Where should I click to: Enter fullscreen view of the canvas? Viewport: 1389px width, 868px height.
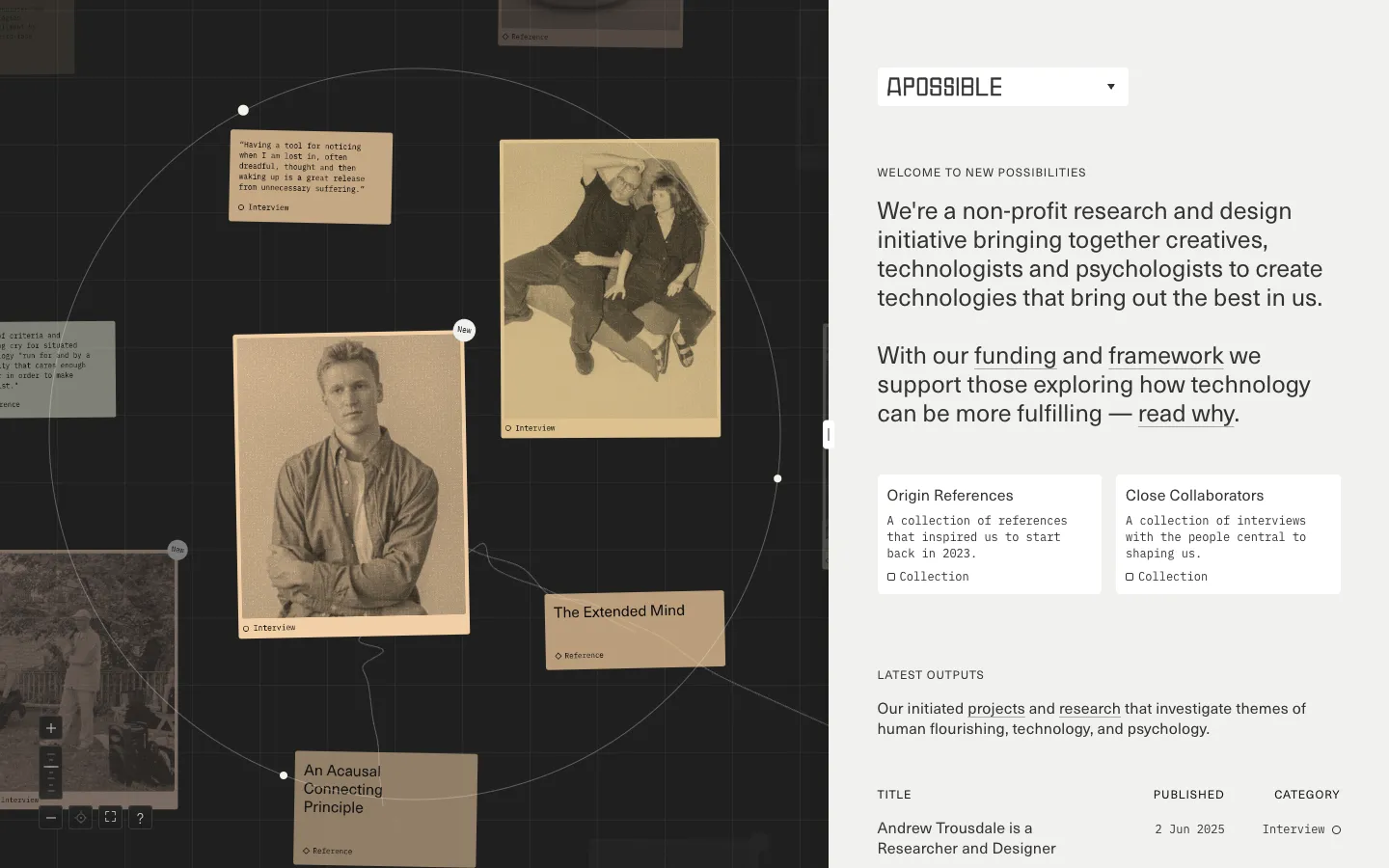[x=111, y=818]
